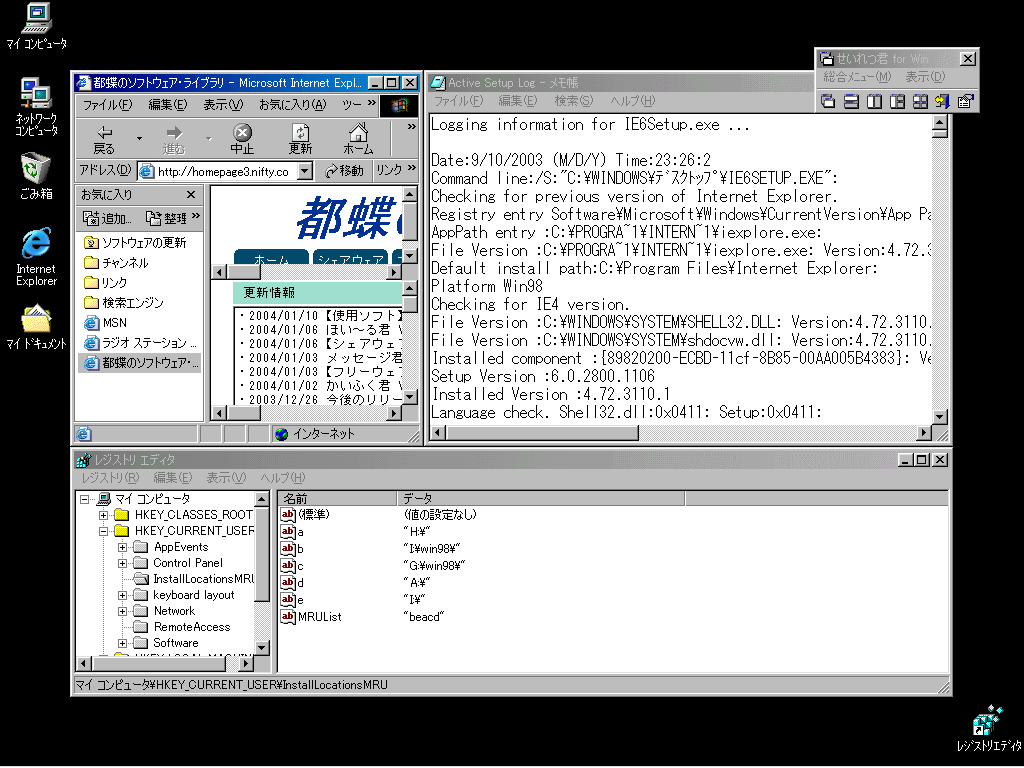
Task: Select the レジストリエディタ shortcut on desktop
Action: click(989, 728)
